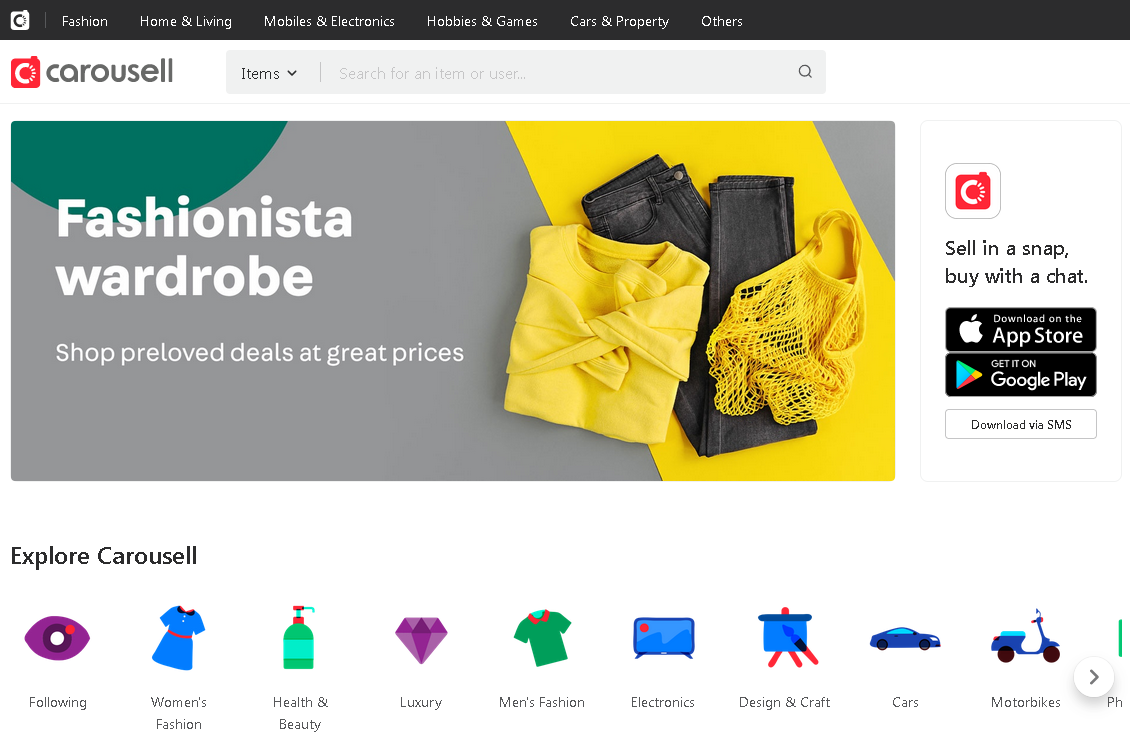Click the small Carousell icon in top bar
This screenshot has width=1130, height=742.
20,20
